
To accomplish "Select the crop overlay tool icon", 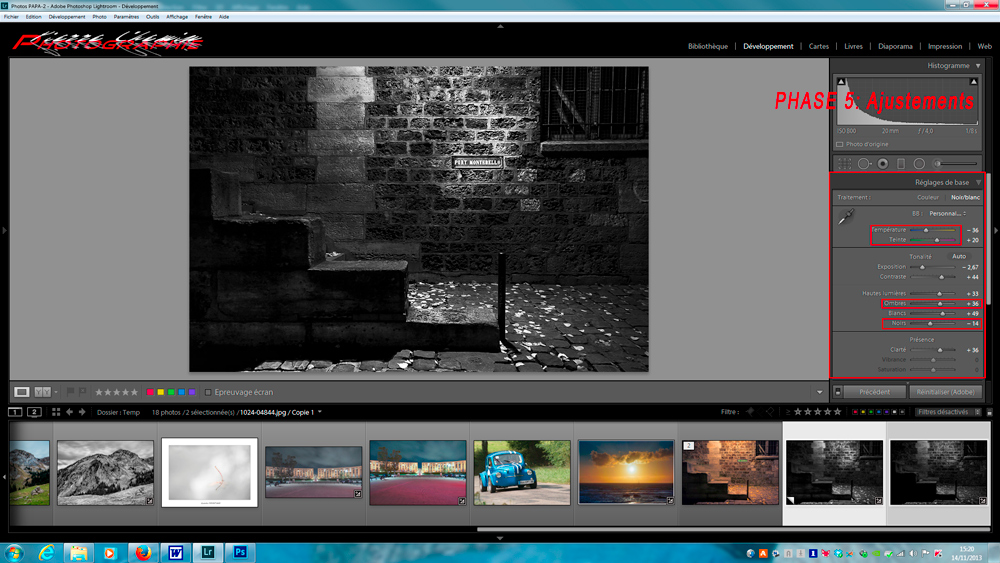I will tap(845, 164).
